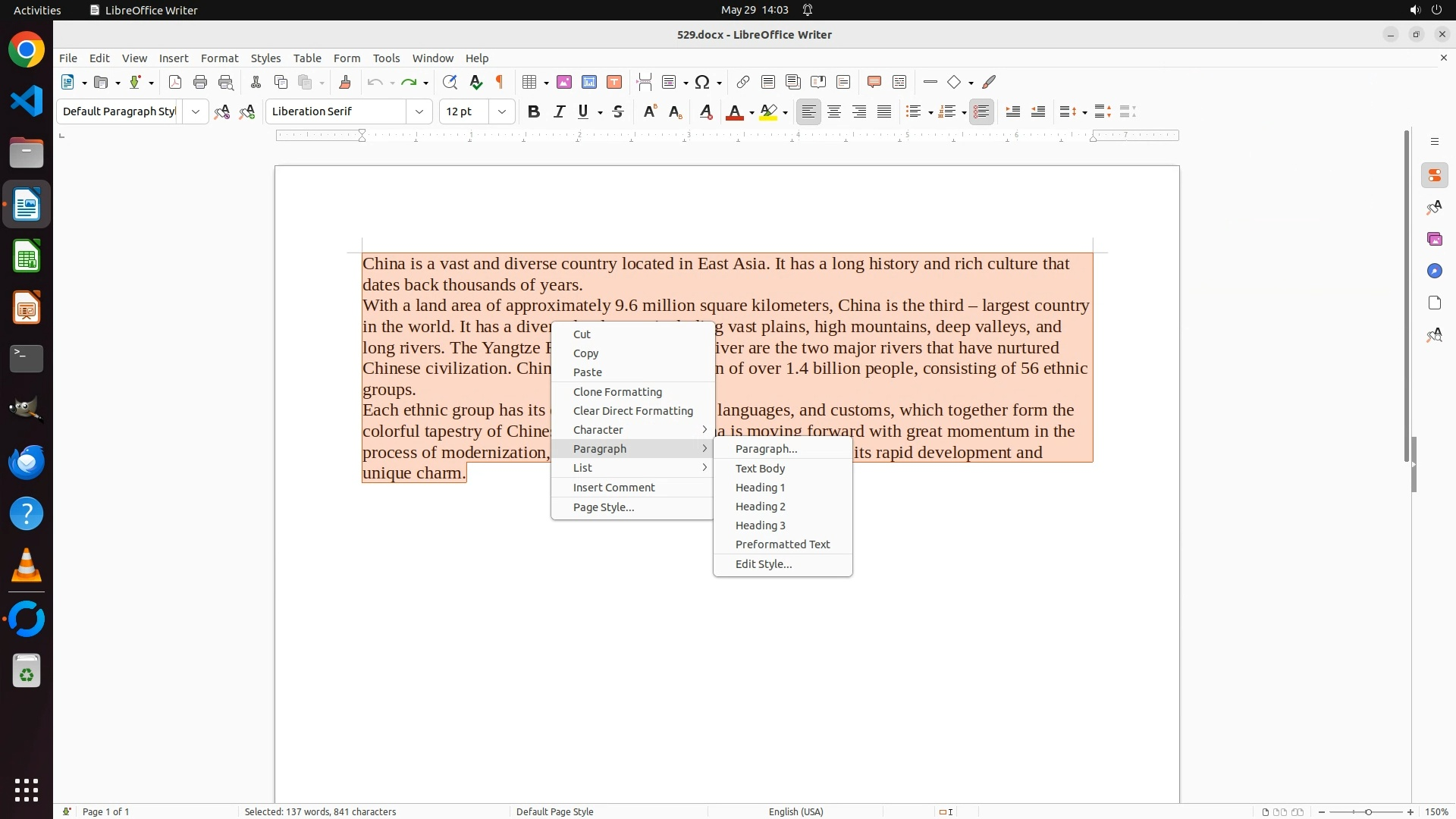Toggle Italic formatting button

click(559, 111)
